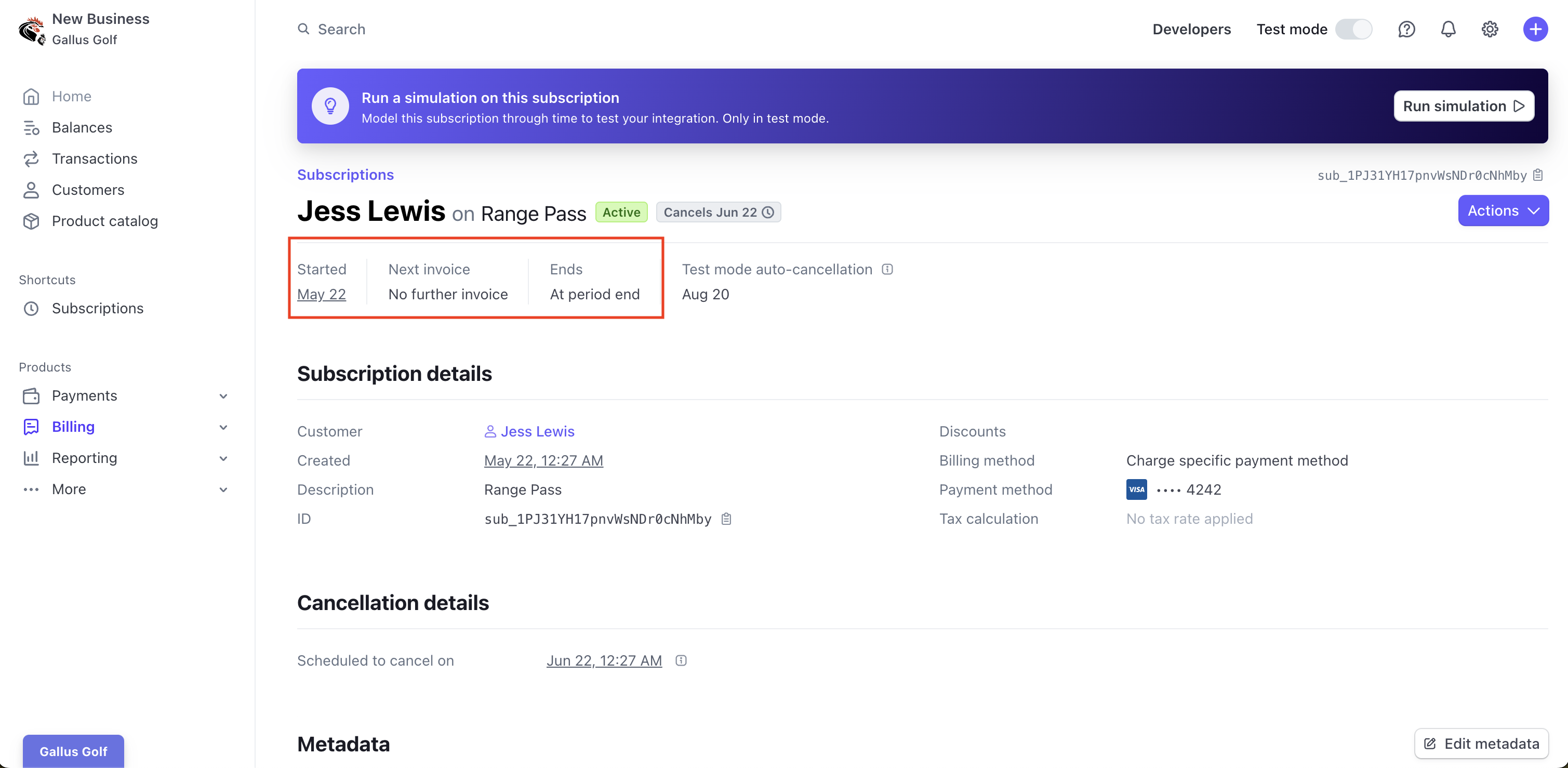The height and width of the screenshot is (768, 1568).
Task: Open the Developers link
Action: (x=1191, y=29)
